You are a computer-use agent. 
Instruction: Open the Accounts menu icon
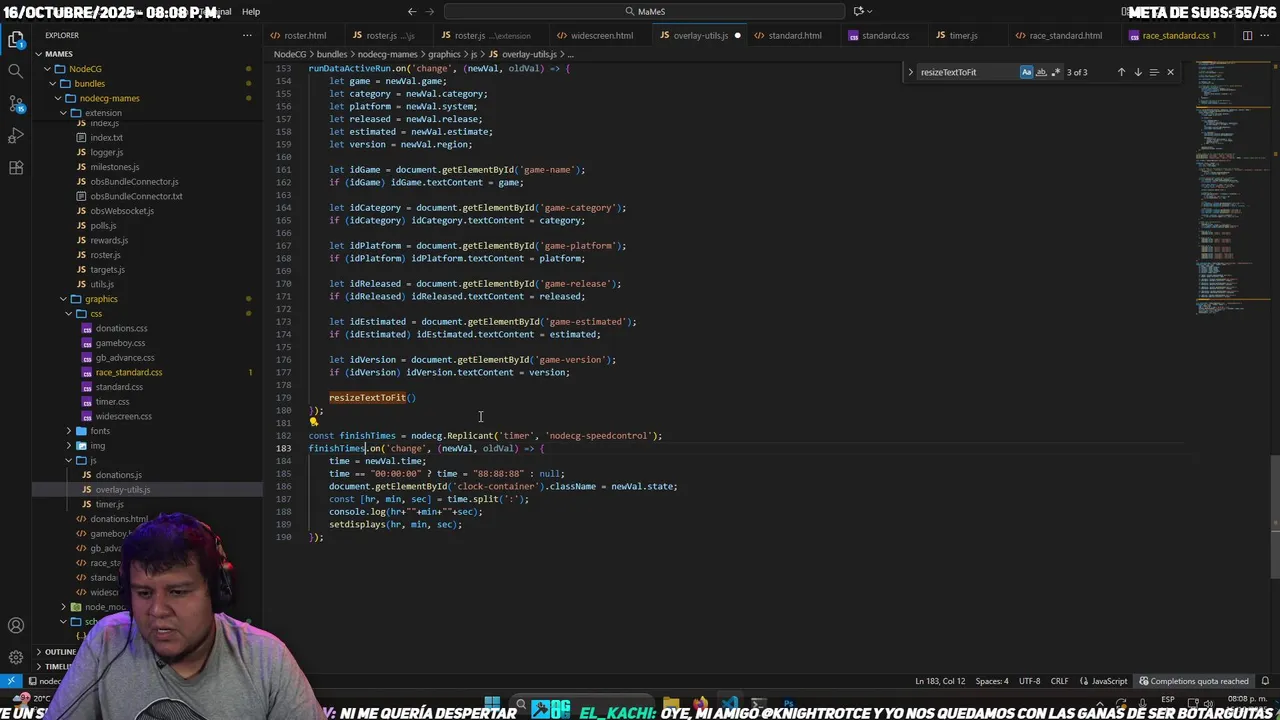tap(16, 626)
